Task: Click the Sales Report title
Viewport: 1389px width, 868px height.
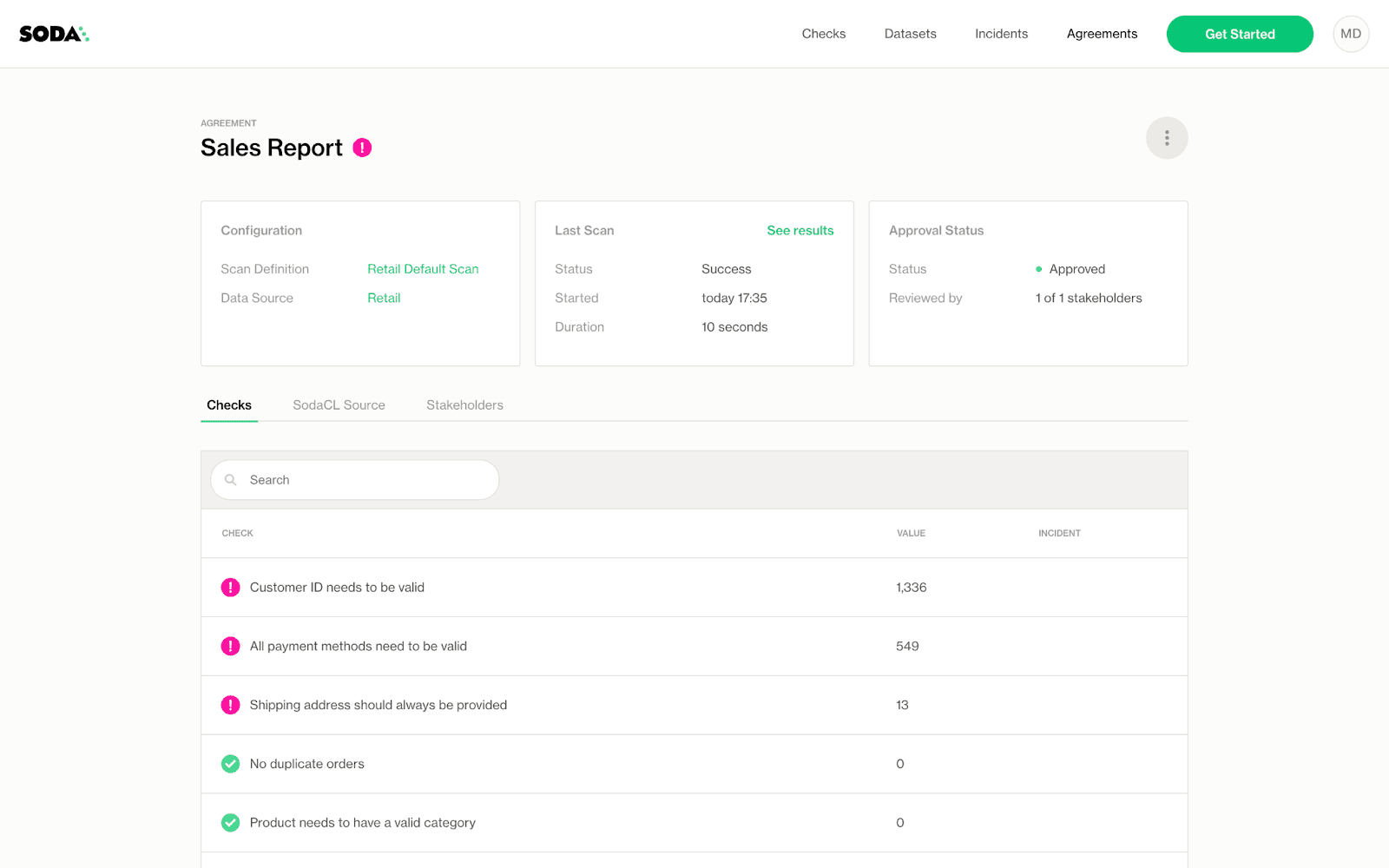Action: point(272,148)
